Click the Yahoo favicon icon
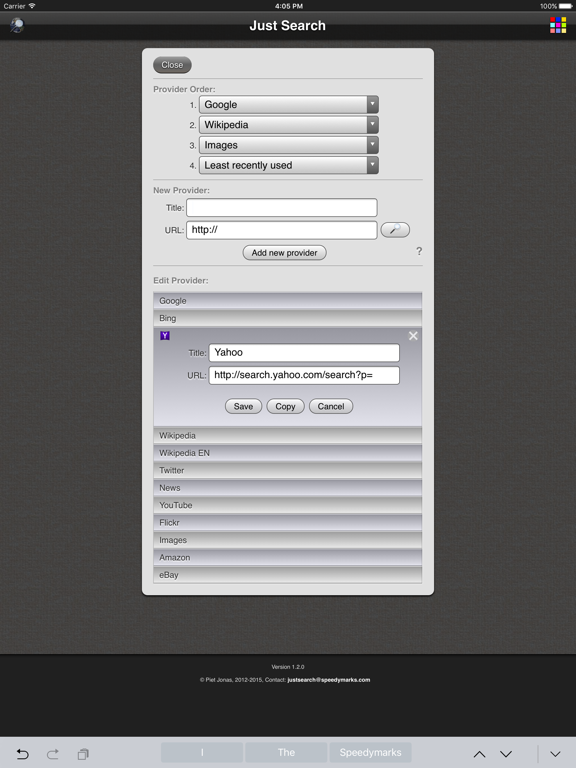The width and height of the screenshot is (576, 768). (165, 336)
